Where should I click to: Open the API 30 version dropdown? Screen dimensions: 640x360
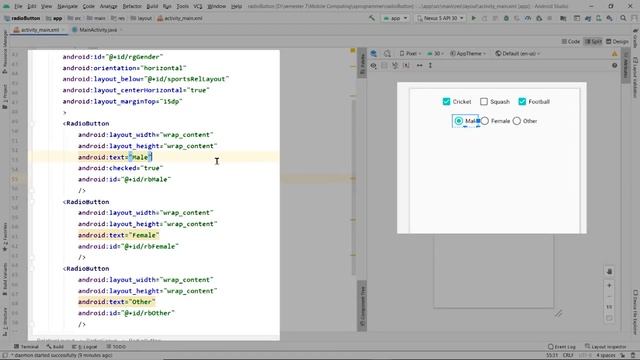(x=435, y=53)
